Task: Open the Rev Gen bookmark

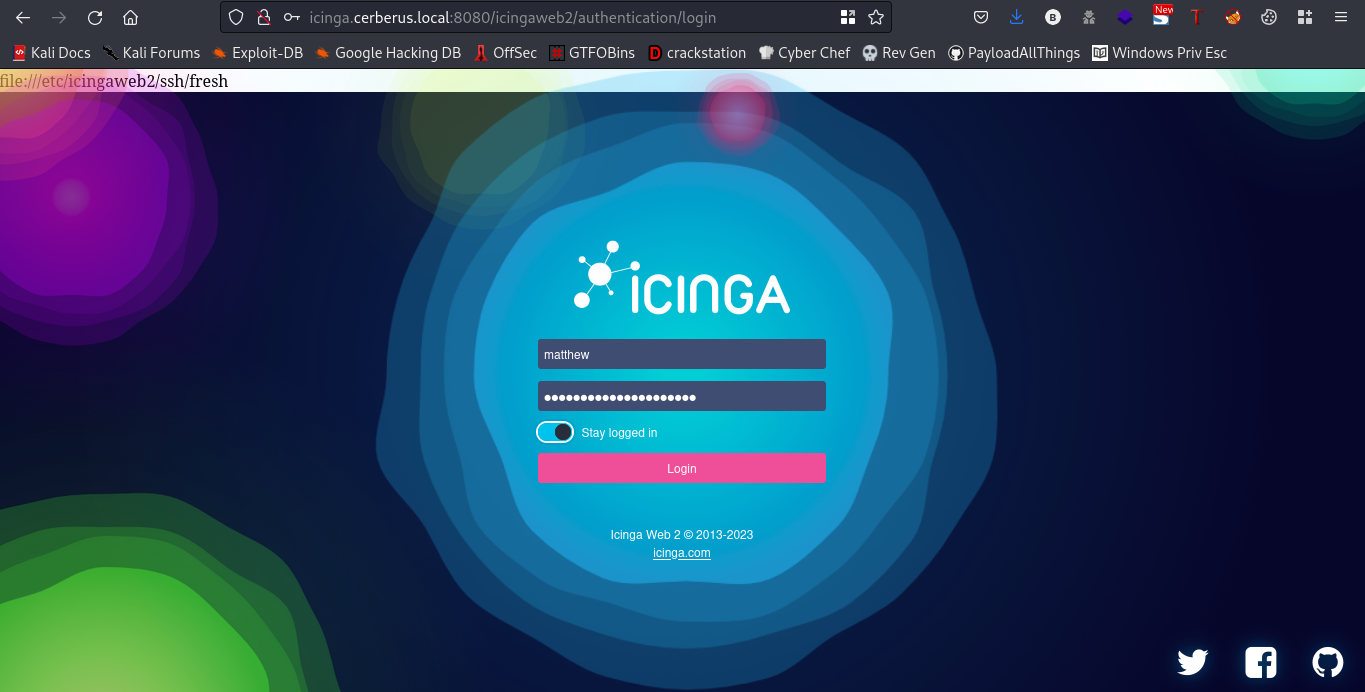Action: point(899,53)
